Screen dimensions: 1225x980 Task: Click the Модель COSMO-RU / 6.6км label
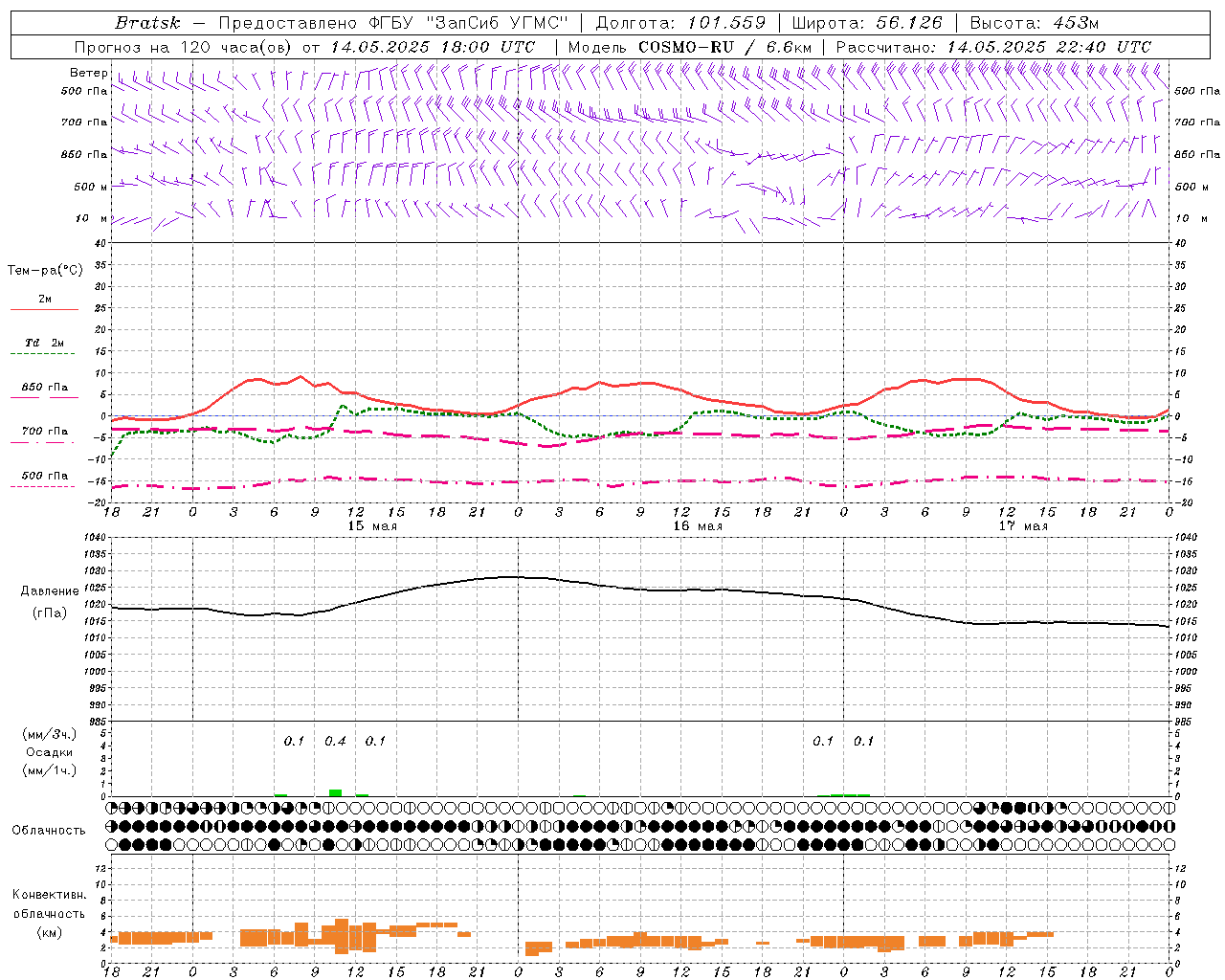click(690, 47)
